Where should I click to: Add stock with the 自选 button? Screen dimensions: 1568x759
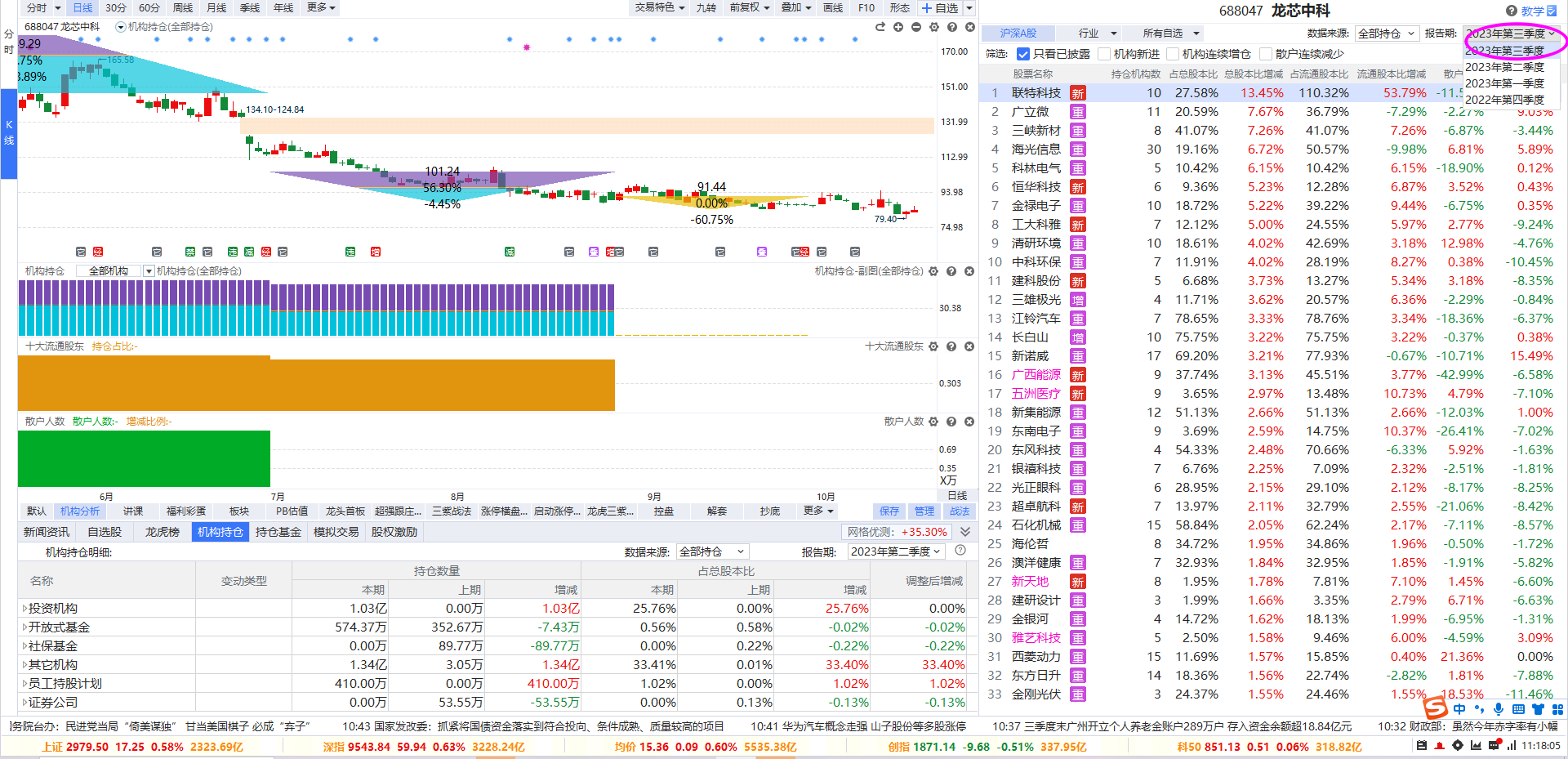[x=940, y=7]
